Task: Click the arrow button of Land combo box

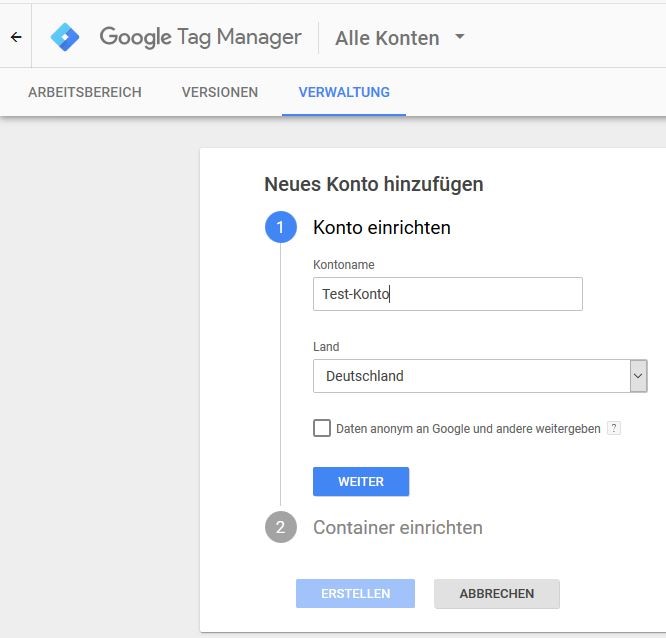Action: 638,376
